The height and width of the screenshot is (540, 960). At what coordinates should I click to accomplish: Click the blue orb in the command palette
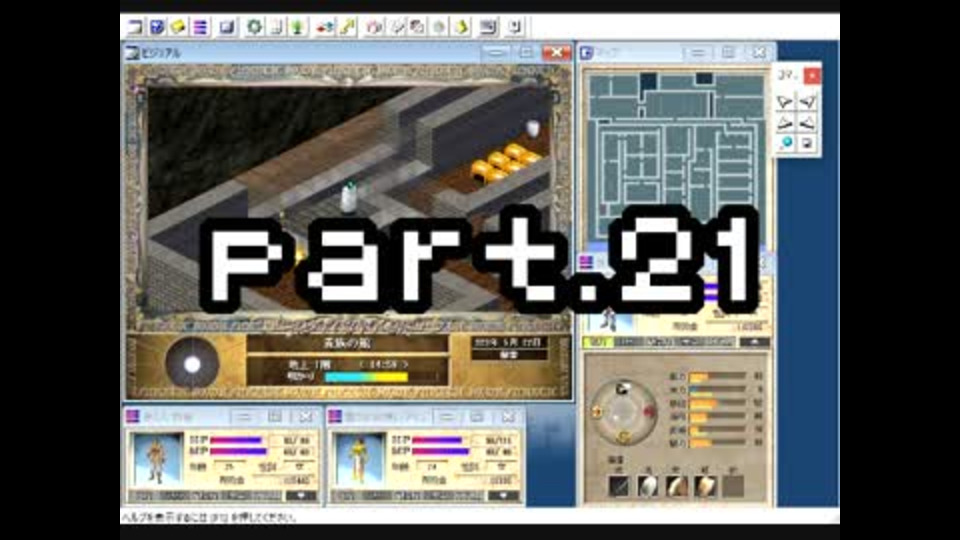786,143
